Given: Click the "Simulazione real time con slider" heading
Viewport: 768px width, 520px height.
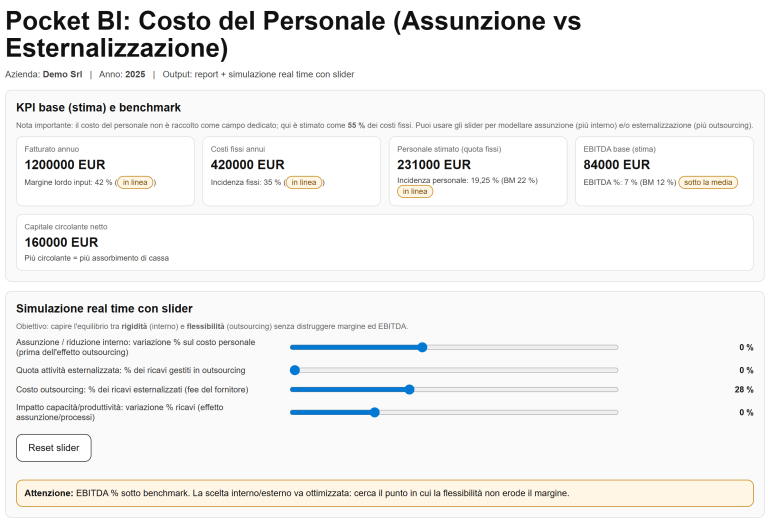Looking at the screenshot, I should [104, 308].
